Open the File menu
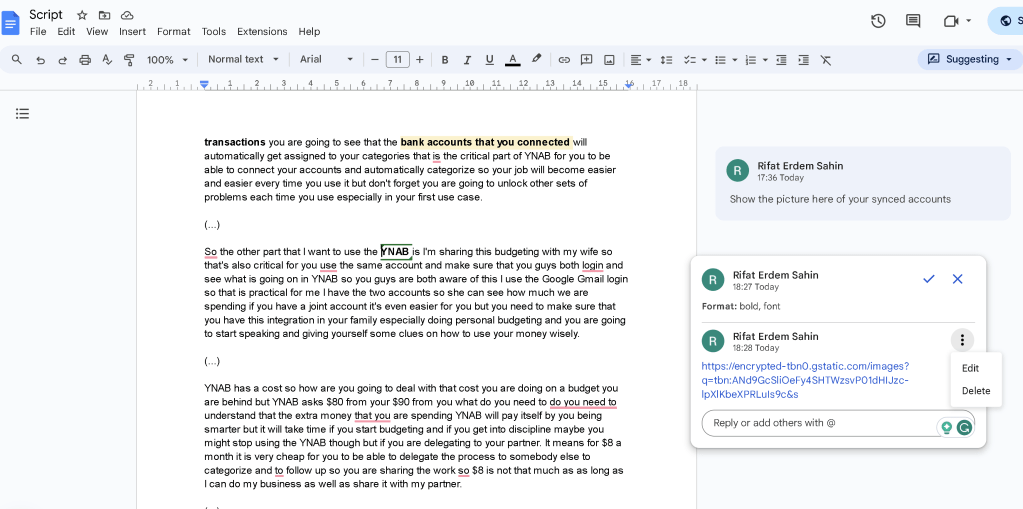The width and height of the screenshot is (1023, 509). [38, 31]
